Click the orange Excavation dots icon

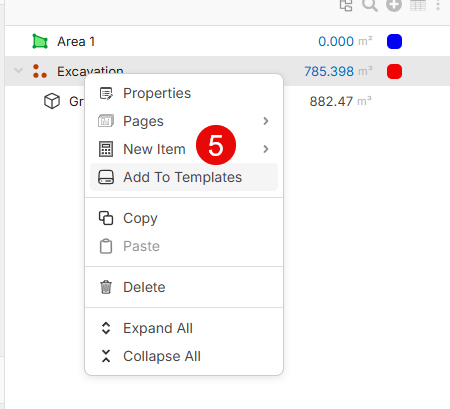40,71
